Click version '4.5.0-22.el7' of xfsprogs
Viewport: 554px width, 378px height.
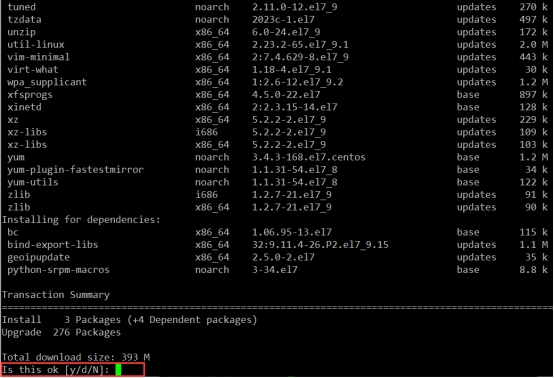pyautogui.click(x=286, y=95)
